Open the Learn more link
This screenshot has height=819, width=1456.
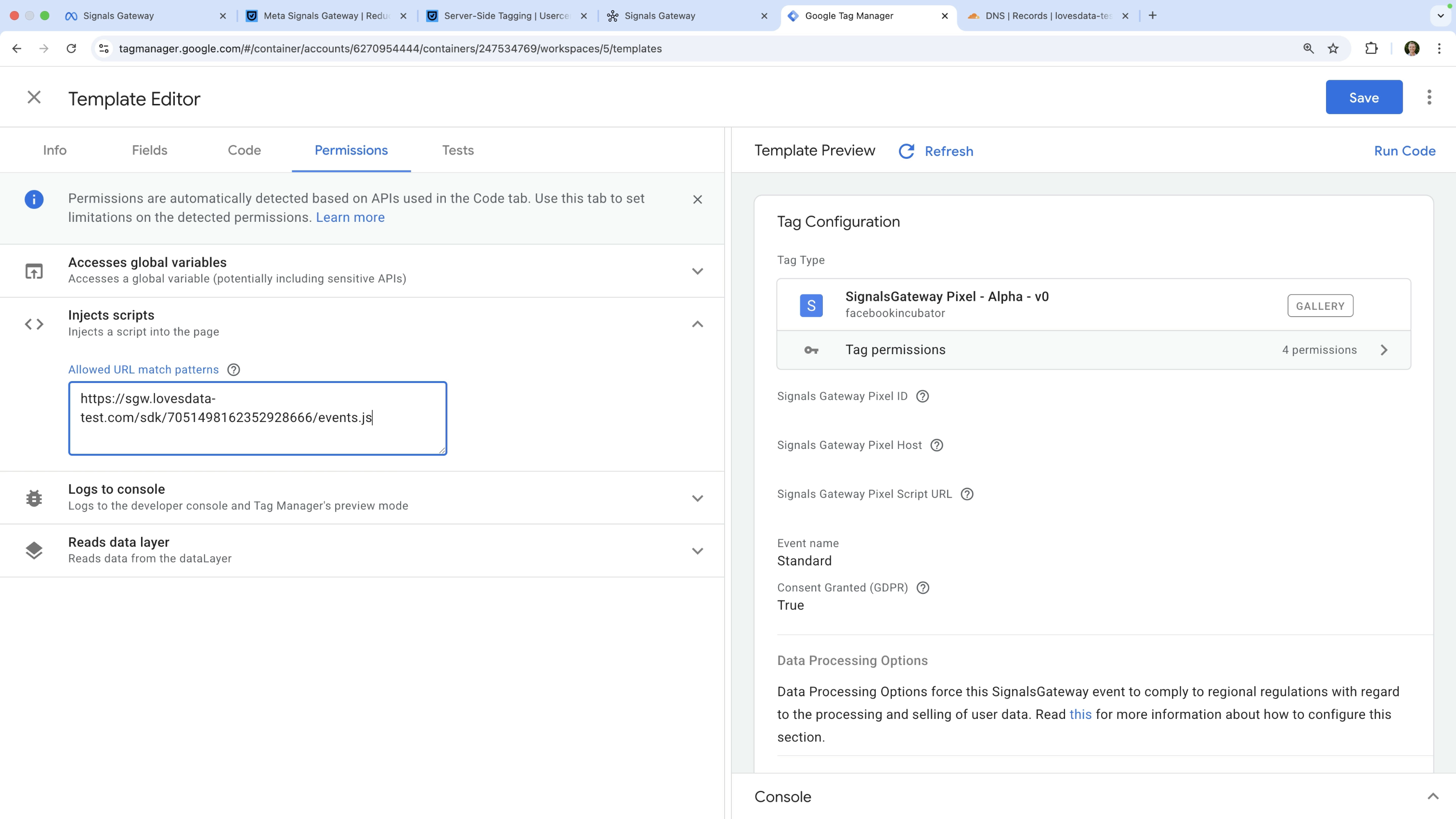[350, 218]
